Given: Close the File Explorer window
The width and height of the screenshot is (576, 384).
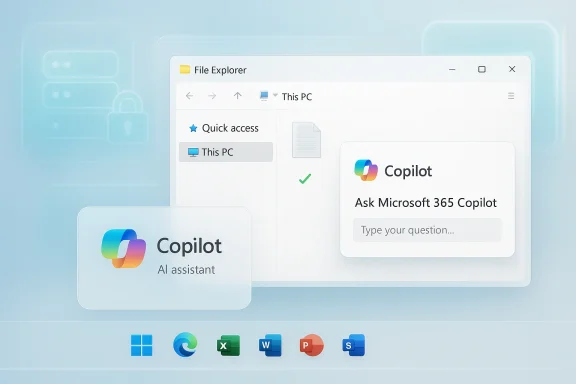Looking at the screenshot, I should click(512, 69).
